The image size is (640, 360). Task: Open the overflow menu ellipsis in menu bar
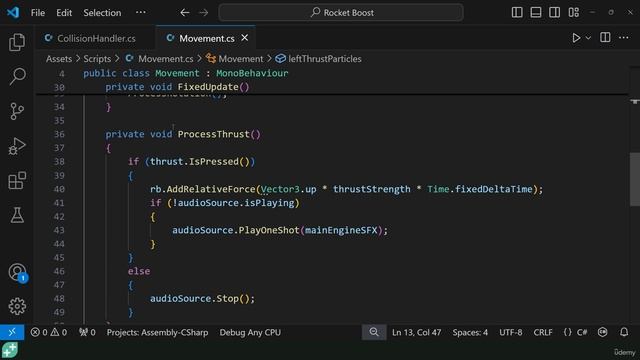click(x=140, y=13)
